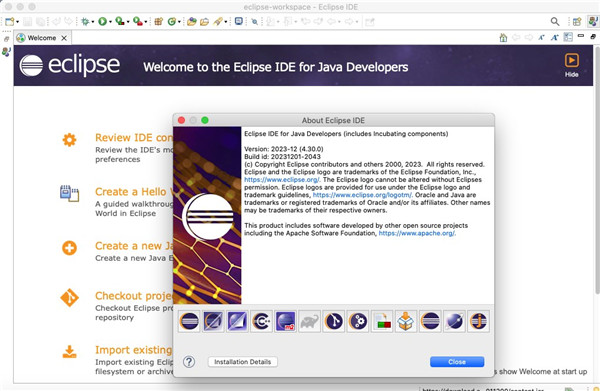
Task: Expand the Debug configurations dropdown arrow
Action: pyautogui.click(x=93, y=22)
